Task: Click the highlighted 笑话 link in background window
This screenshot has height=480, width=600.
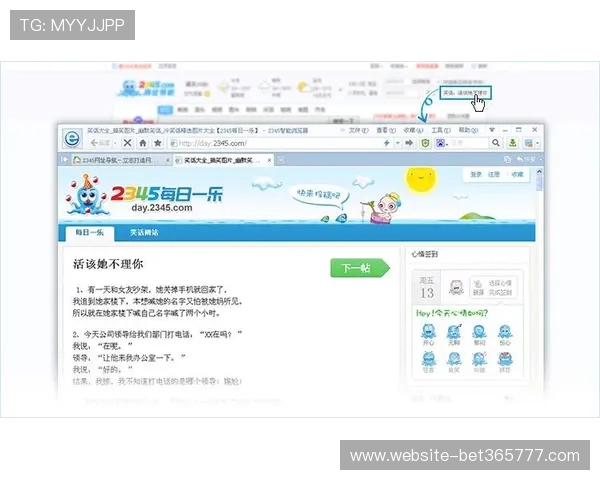Action: tap(465, 93)
